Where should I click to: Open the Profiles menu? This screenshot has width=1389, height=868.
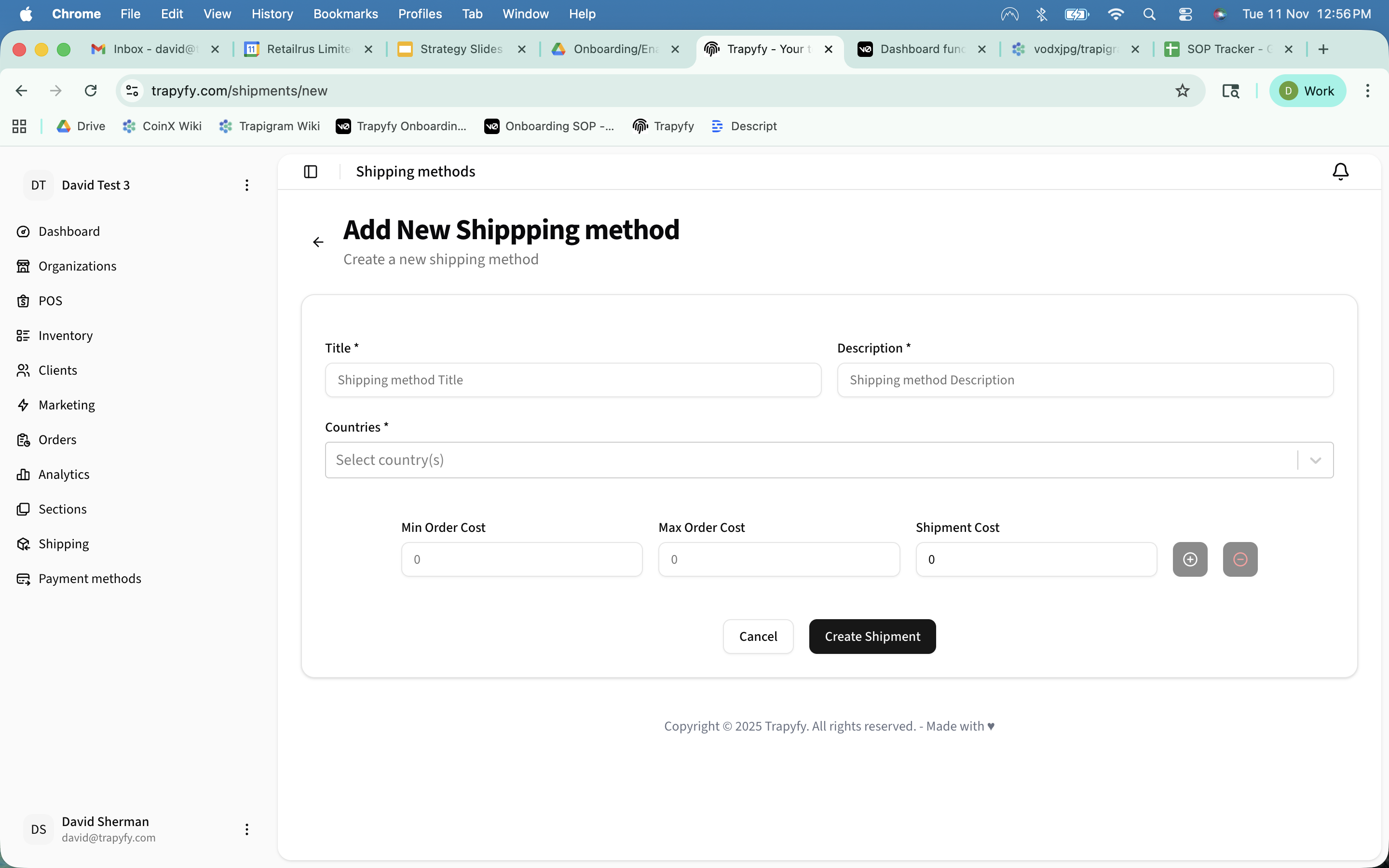click(x=420, y=14)
